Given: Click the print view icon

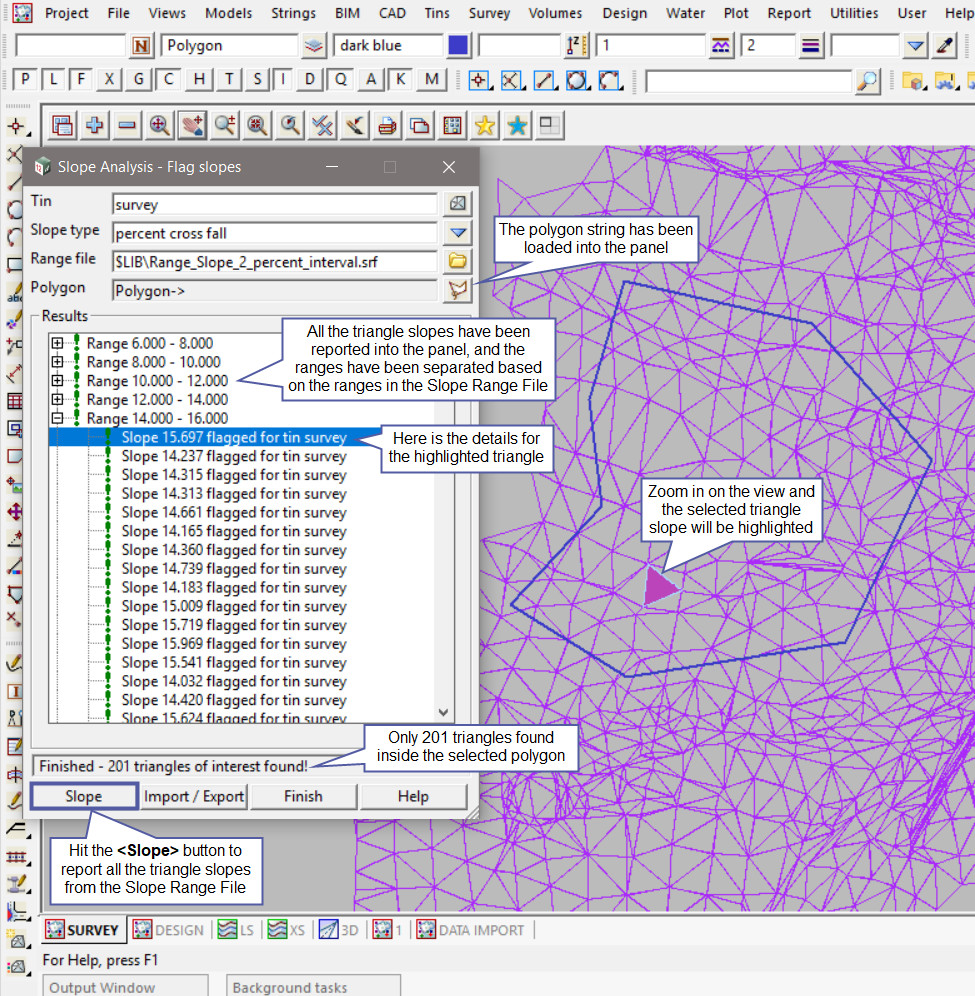Looking at the screenshot, I should coord(387,125).
